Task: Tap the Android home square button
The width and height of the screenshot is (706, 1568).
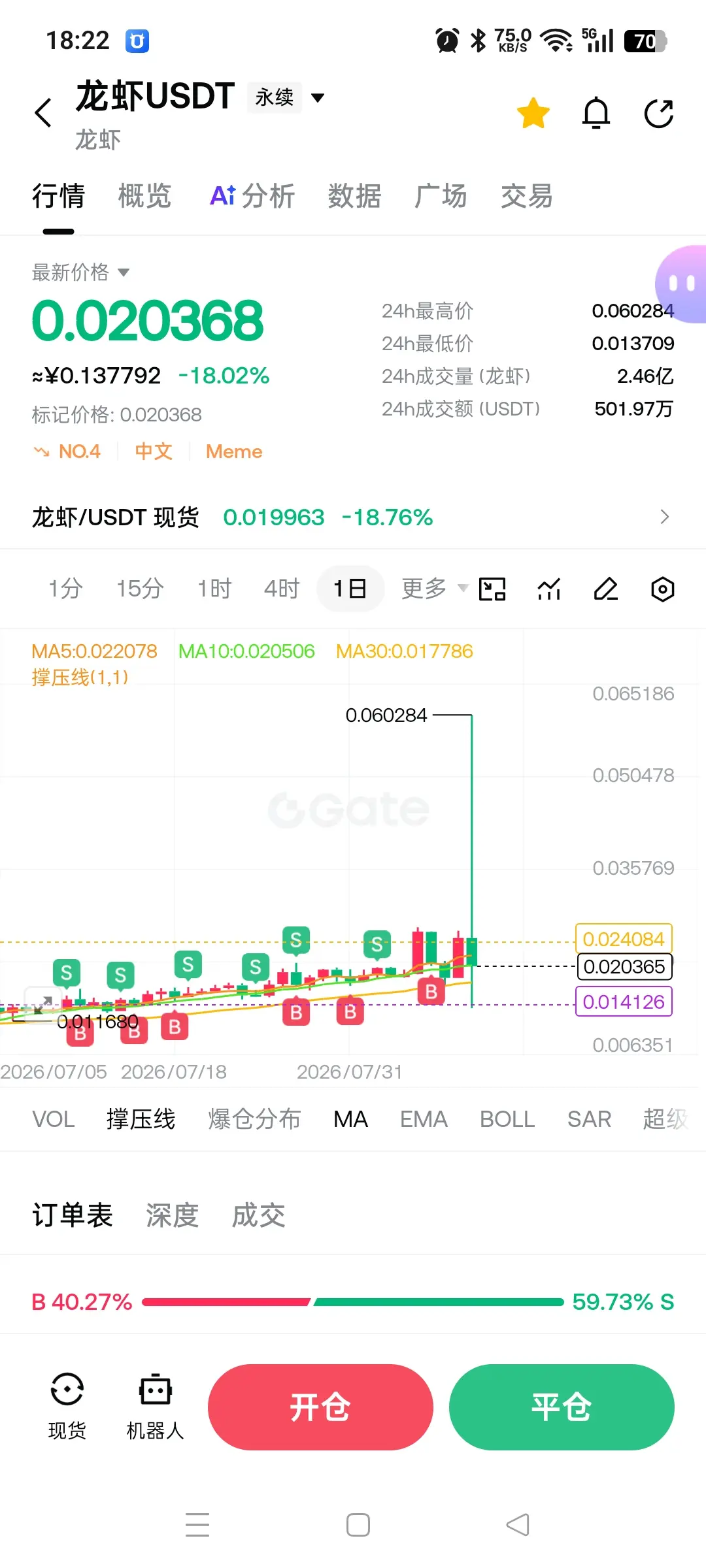Action: (358, 1525)
